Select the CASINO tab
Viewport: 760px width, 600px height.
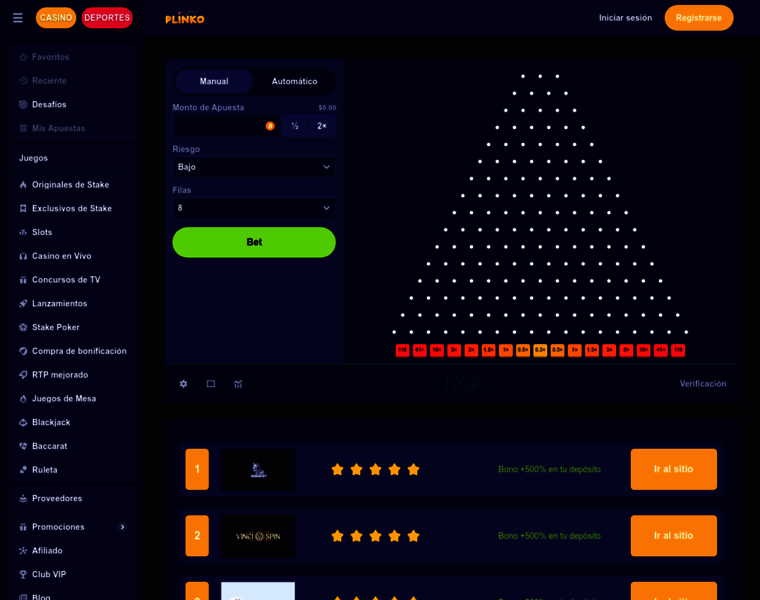click(x=56, y=18)
